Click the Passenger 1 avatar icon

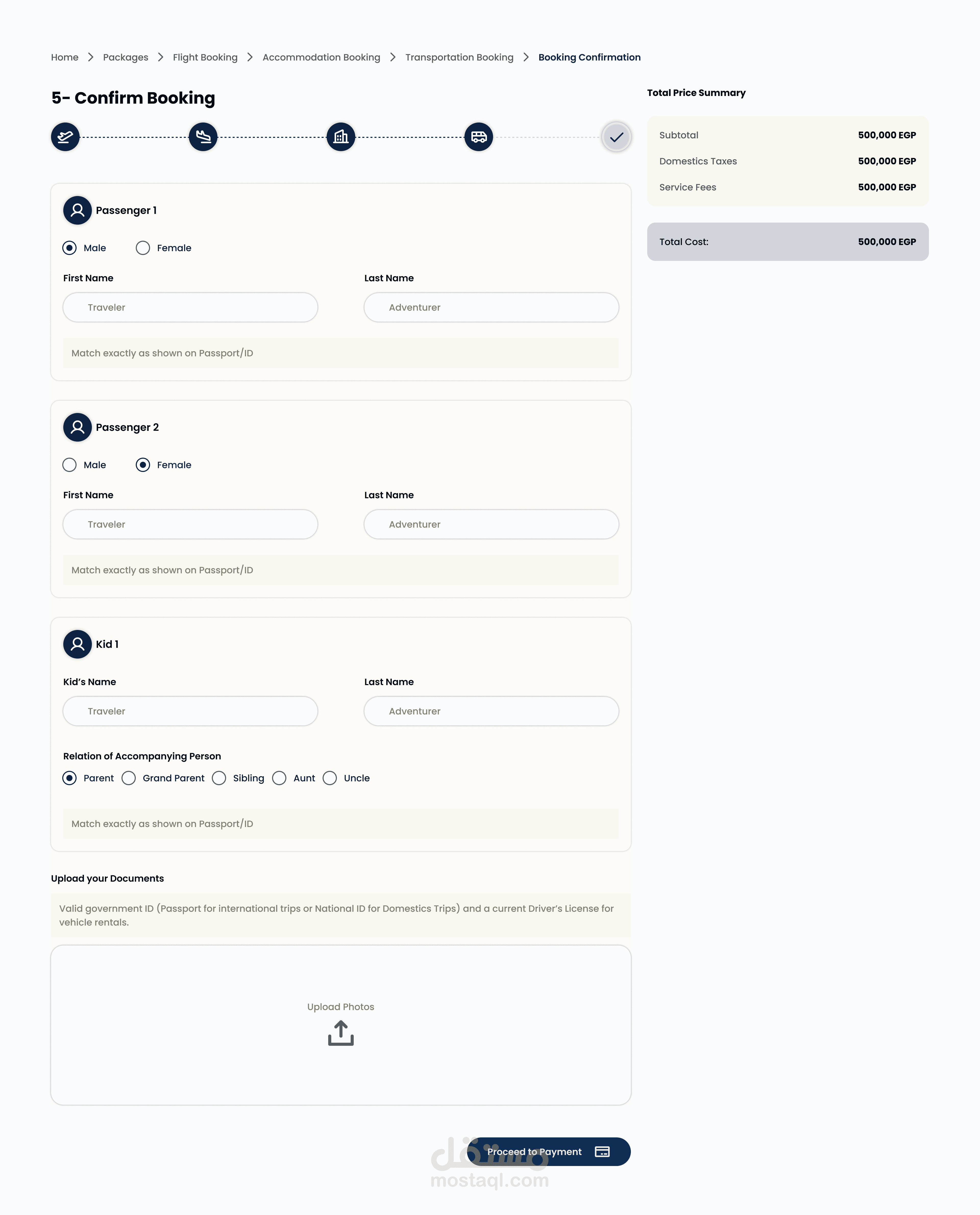point(77,210)
